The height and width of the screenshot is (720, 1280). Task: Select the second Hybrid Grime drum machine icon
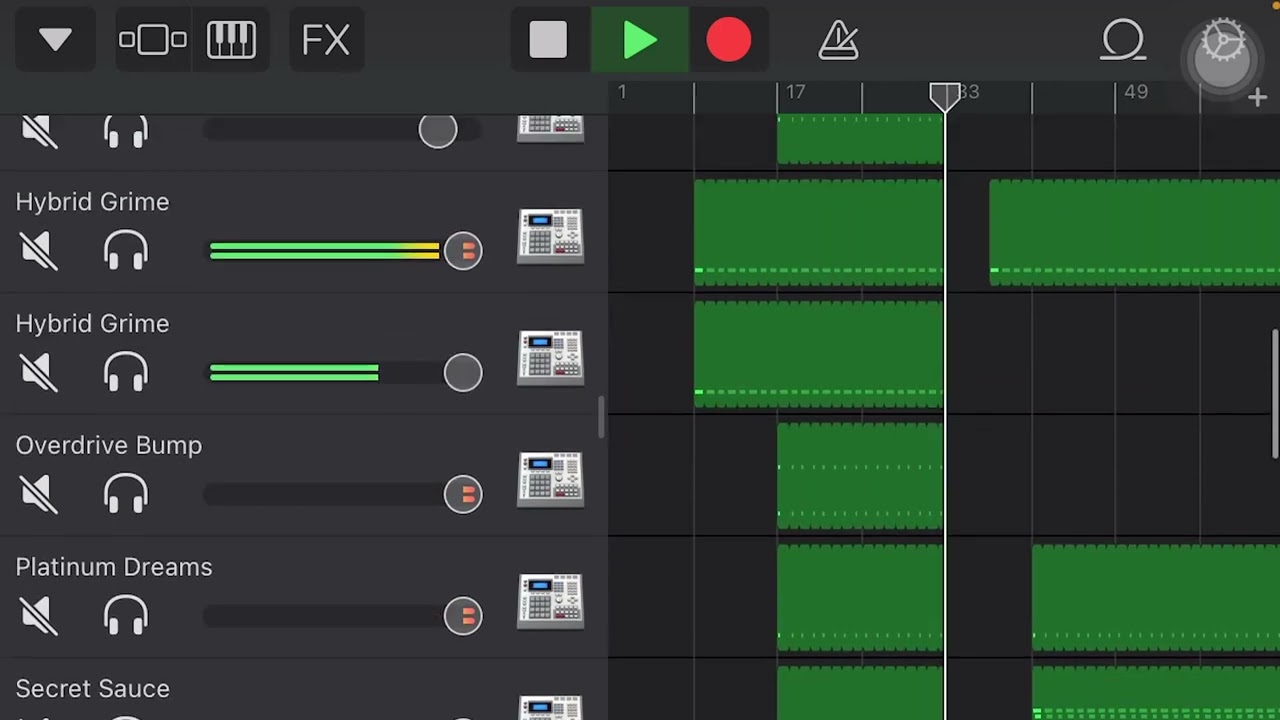pos(550,357)
